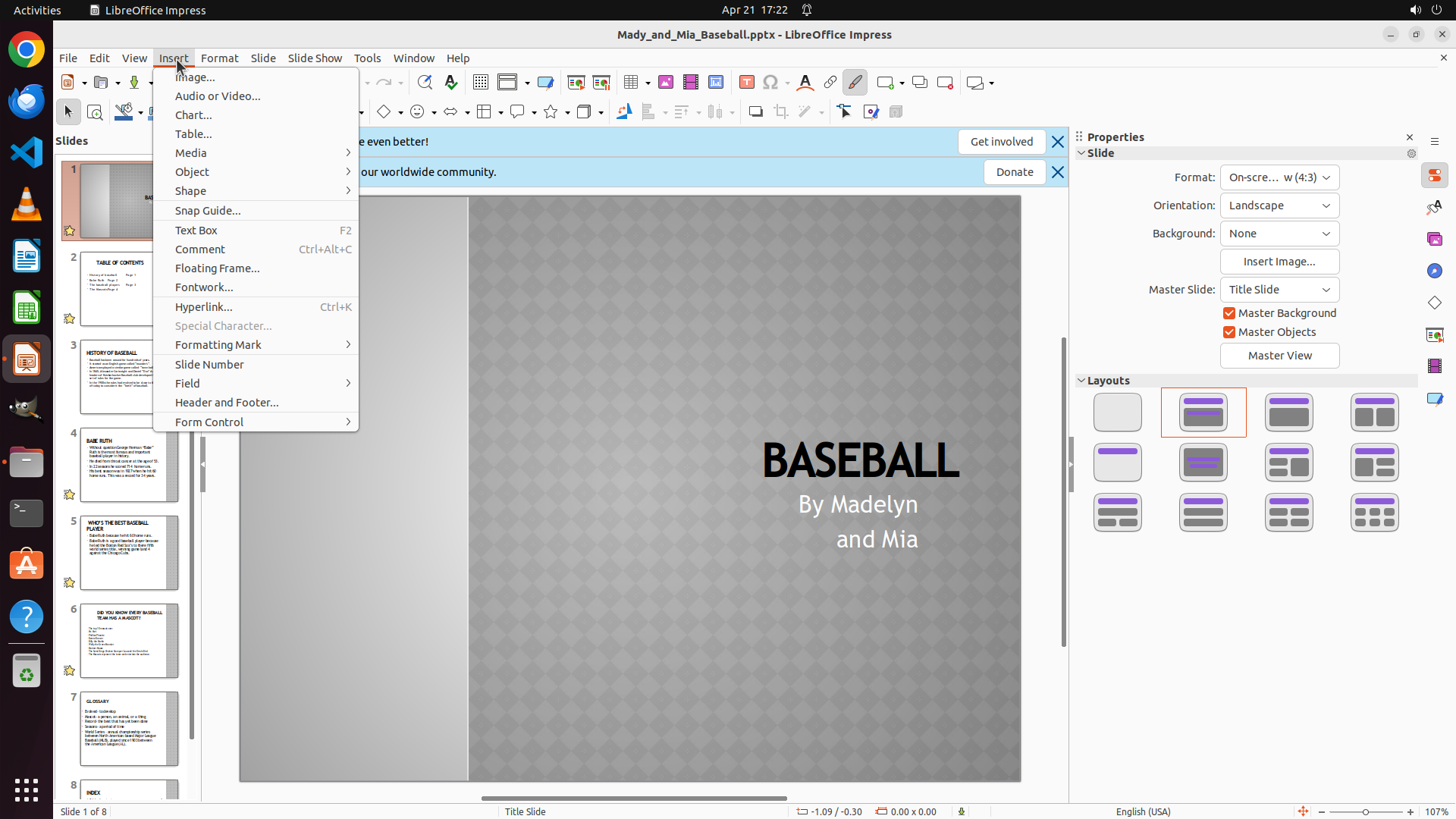Toggle the Crop Image tool
The width and height of the screenshot is (1456, 819).
click(x=780, y=112)
